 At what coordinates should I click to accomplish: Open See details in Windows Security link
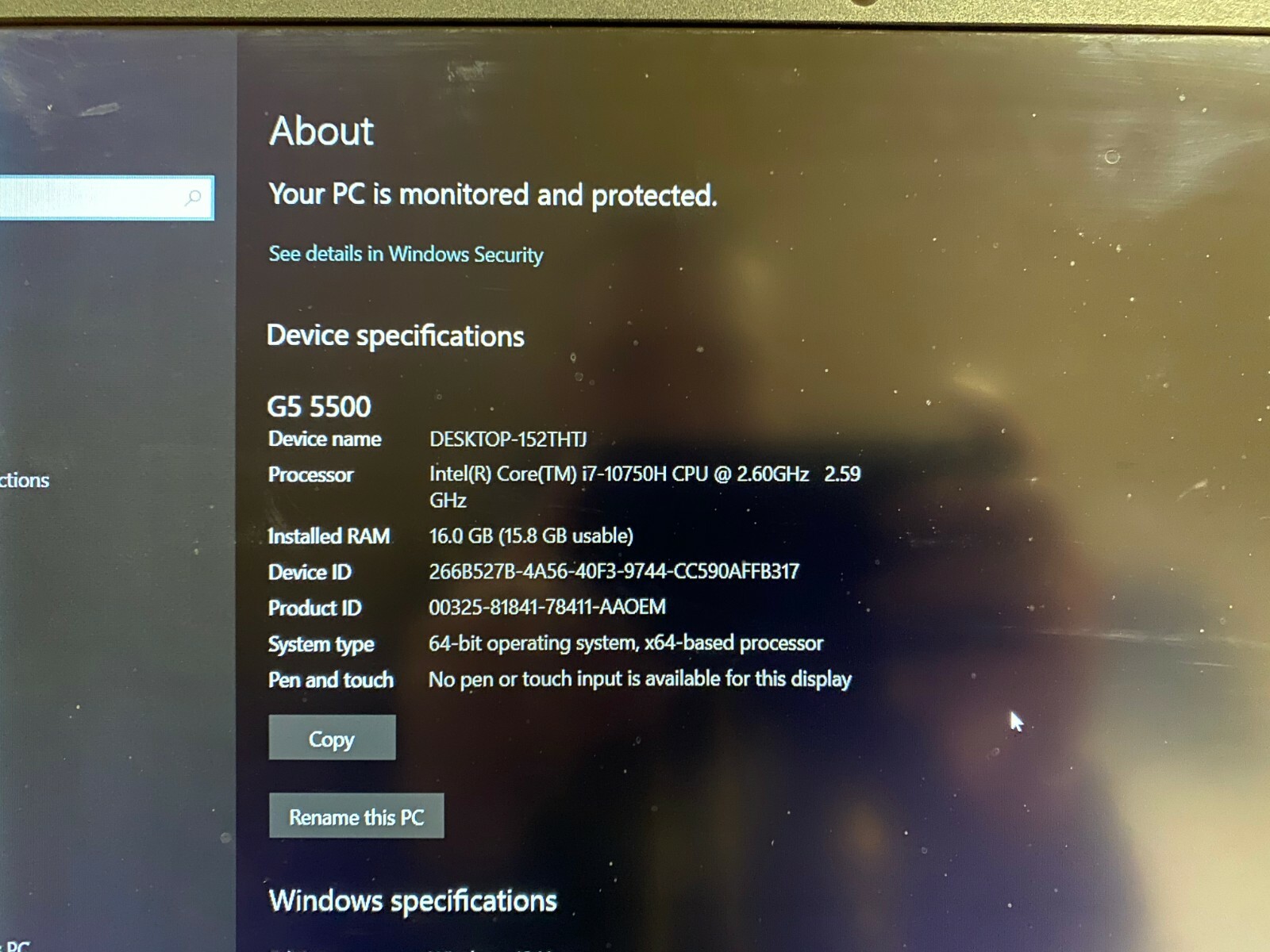click(x=406, y=254)
